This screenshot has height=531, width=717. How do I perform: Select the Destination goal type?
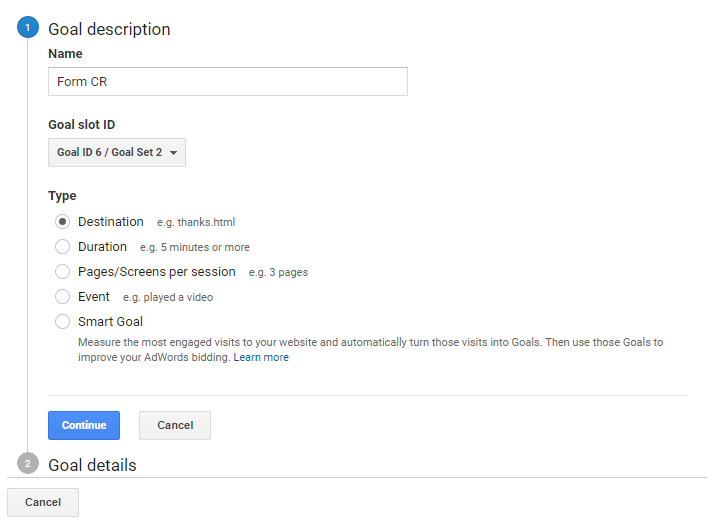pyautogui.click(x=62, y=222)
